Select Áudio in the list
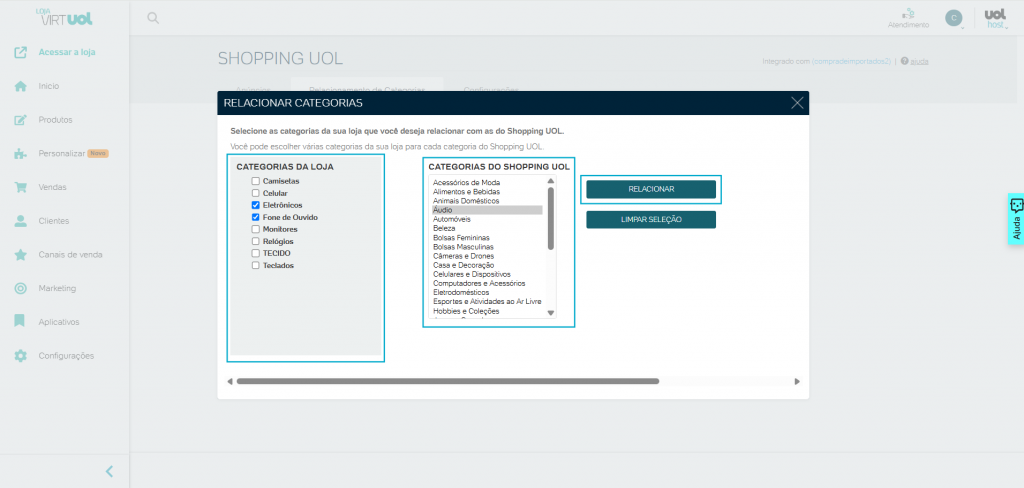 (487, 210)
